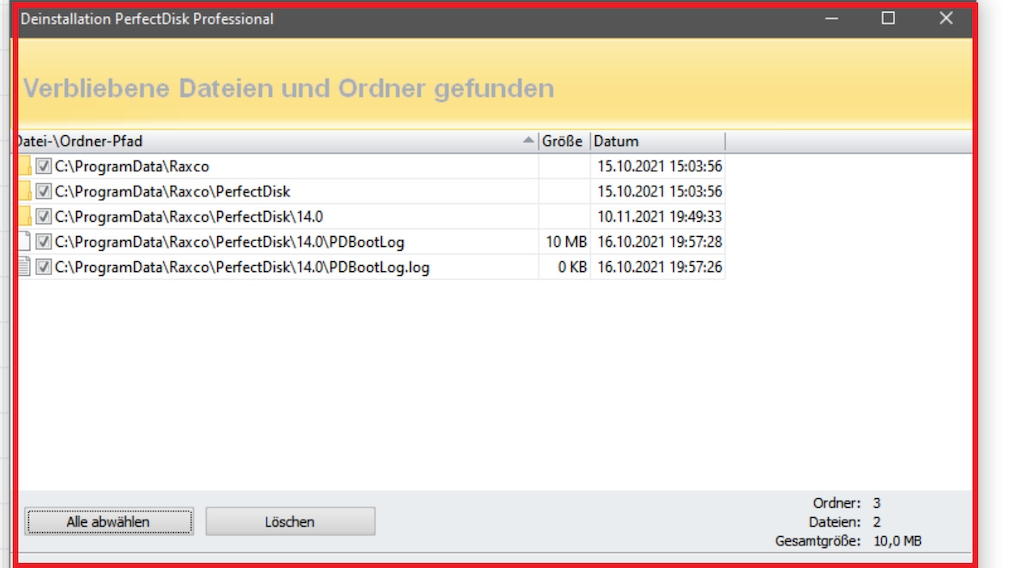Click sort arrow in path column header

pos(528,141)
